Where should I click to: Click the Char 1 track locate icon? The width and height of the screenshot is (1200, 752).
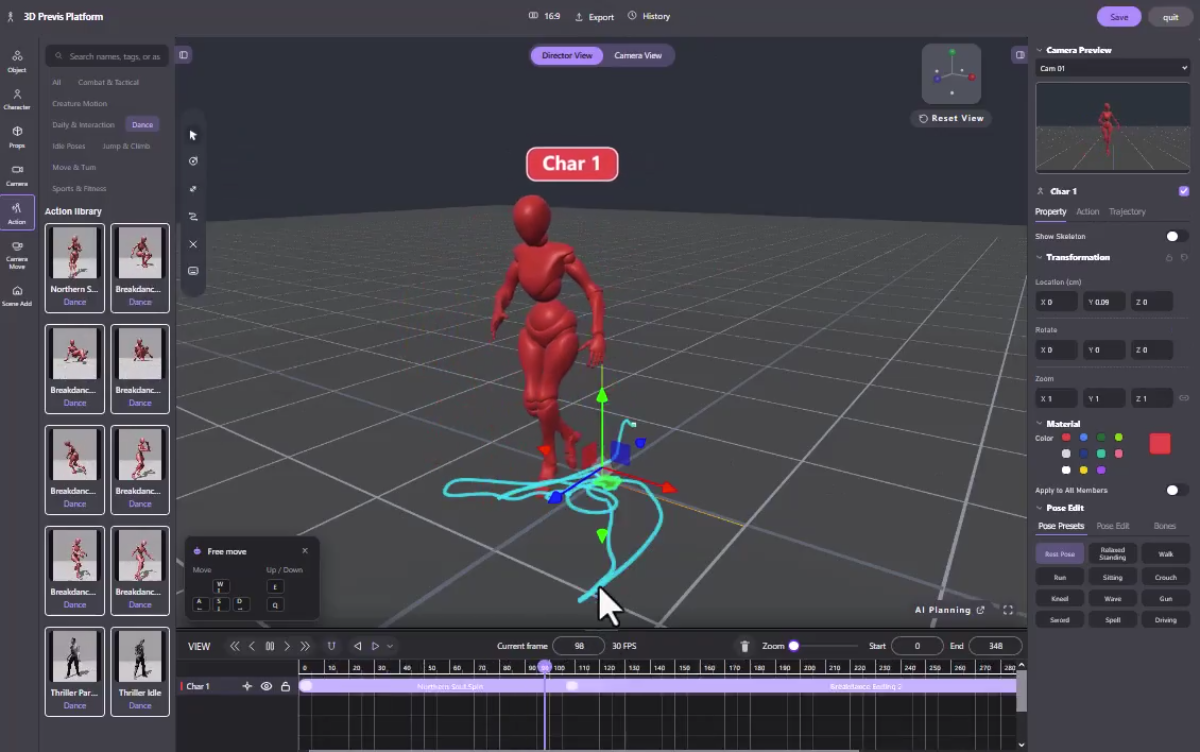247,686
